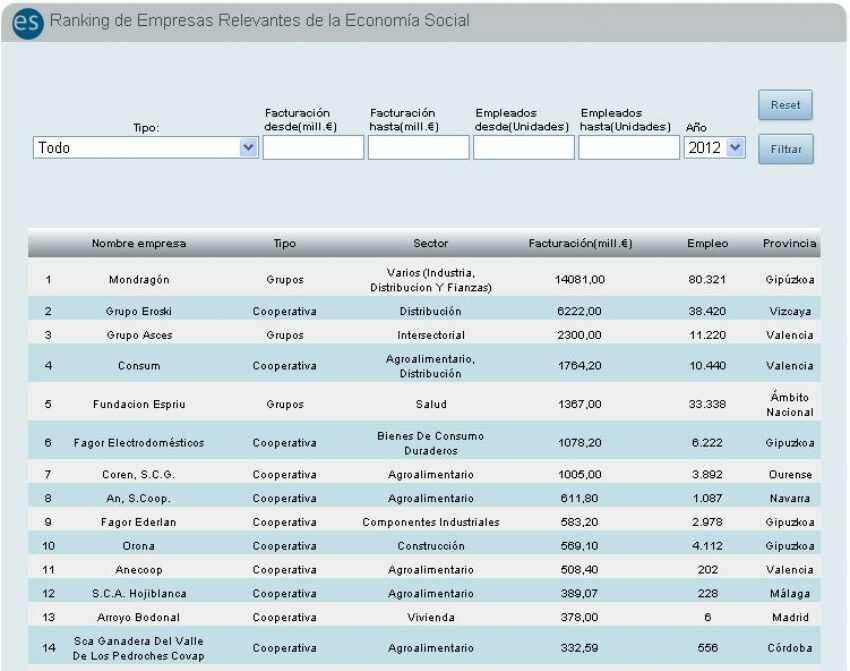
Task: Click the Componentes Industriales sector cell
Action: [x=431, y=522]
